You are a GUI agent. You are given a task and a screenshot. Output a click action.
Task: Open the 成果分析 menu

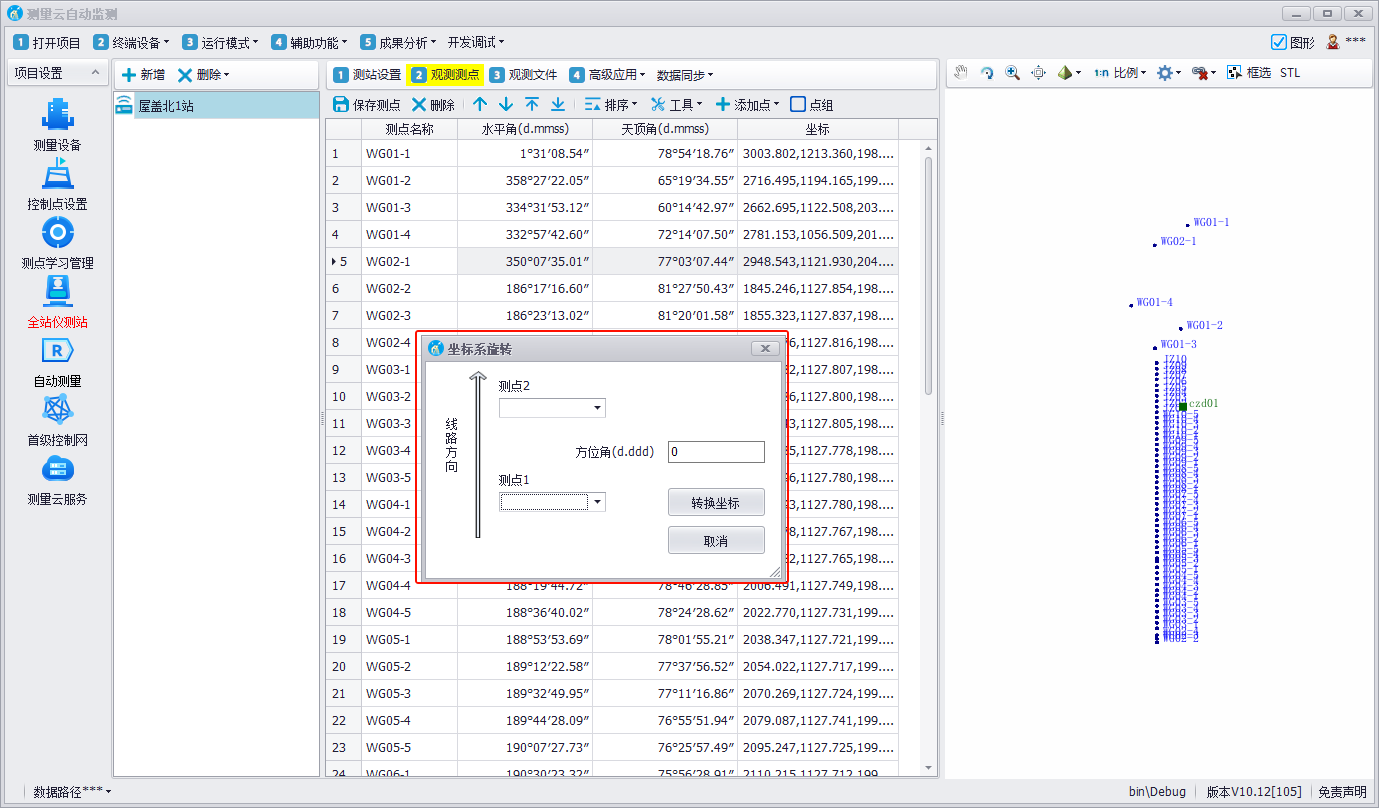[x=399, y=42]
